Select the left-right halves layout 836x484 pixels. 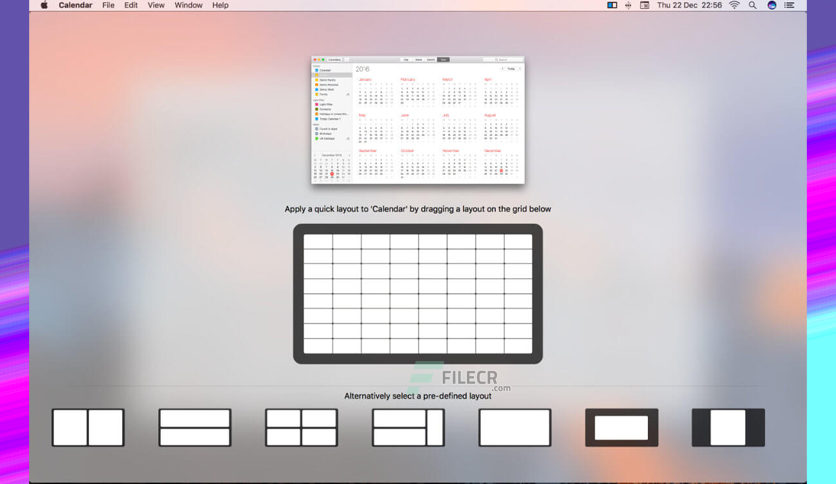pos(88,427)
